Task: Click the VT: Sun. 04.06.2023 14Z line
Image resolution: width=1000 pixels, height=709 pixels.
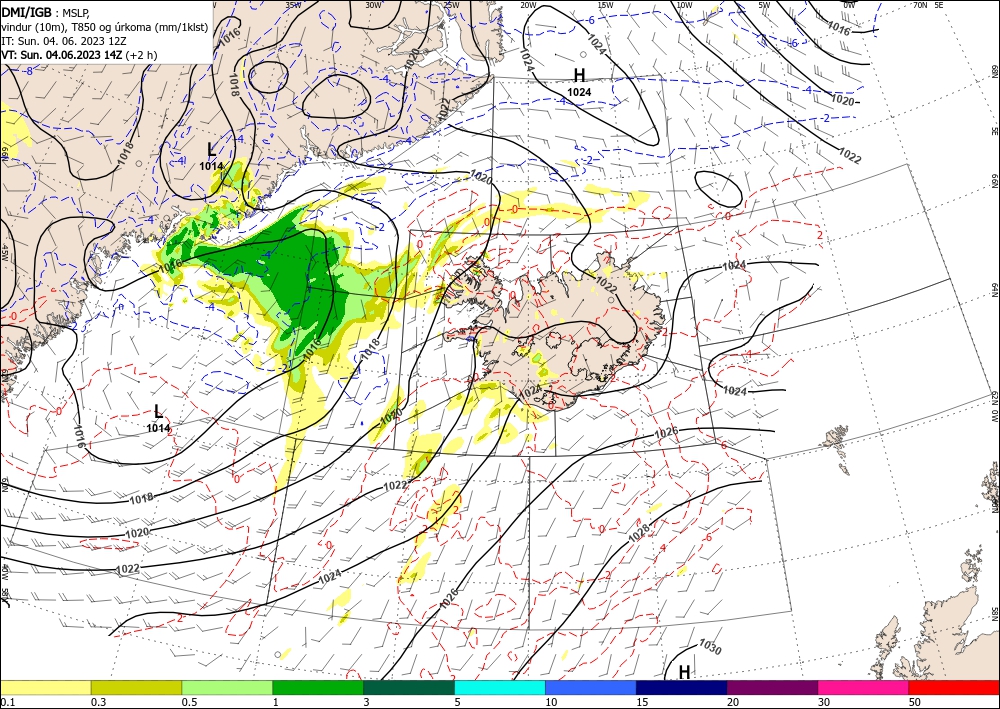Action: (x=80, y=55)
